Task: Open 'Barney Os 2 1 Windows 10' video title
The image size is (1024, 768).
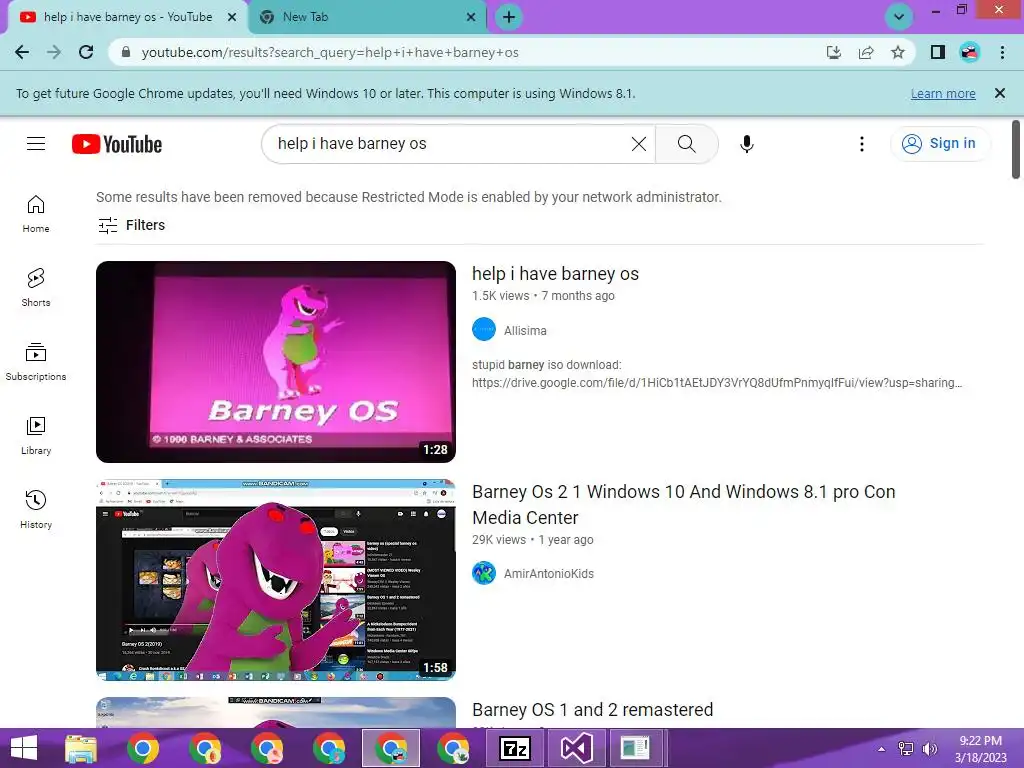Action: tap(683, 505)
